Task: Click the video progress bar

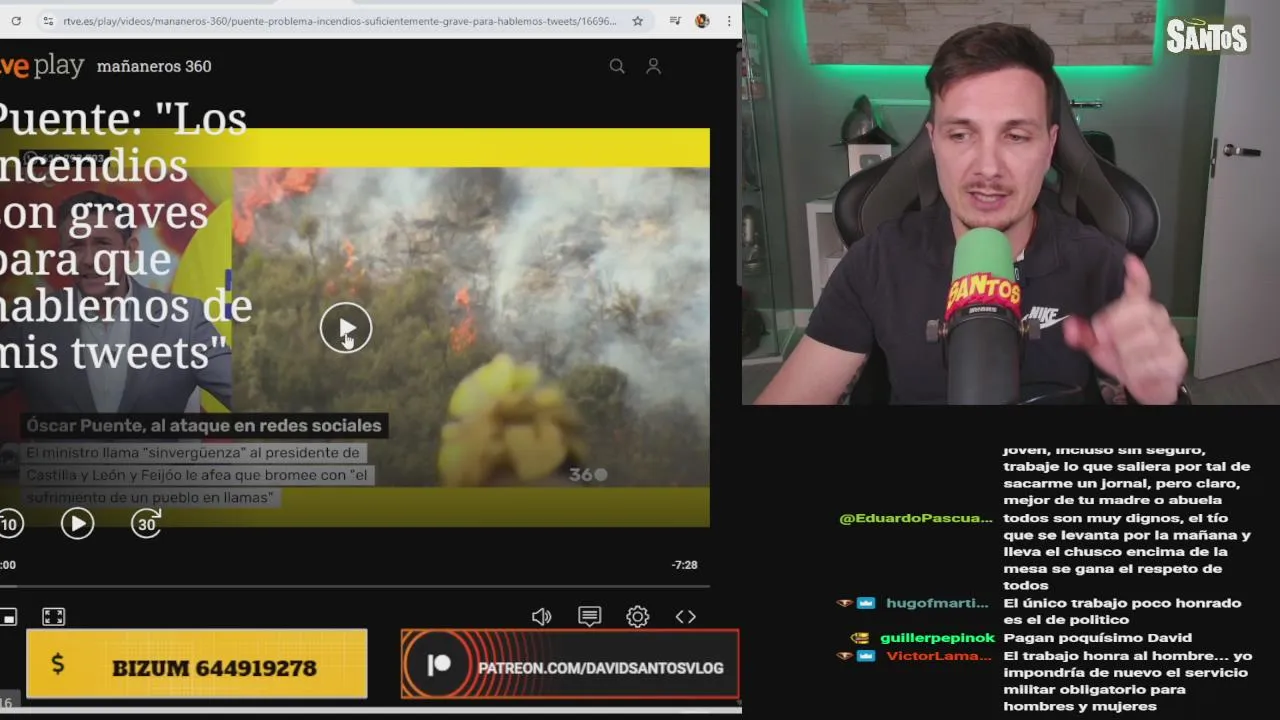Action: click(355, 586)
